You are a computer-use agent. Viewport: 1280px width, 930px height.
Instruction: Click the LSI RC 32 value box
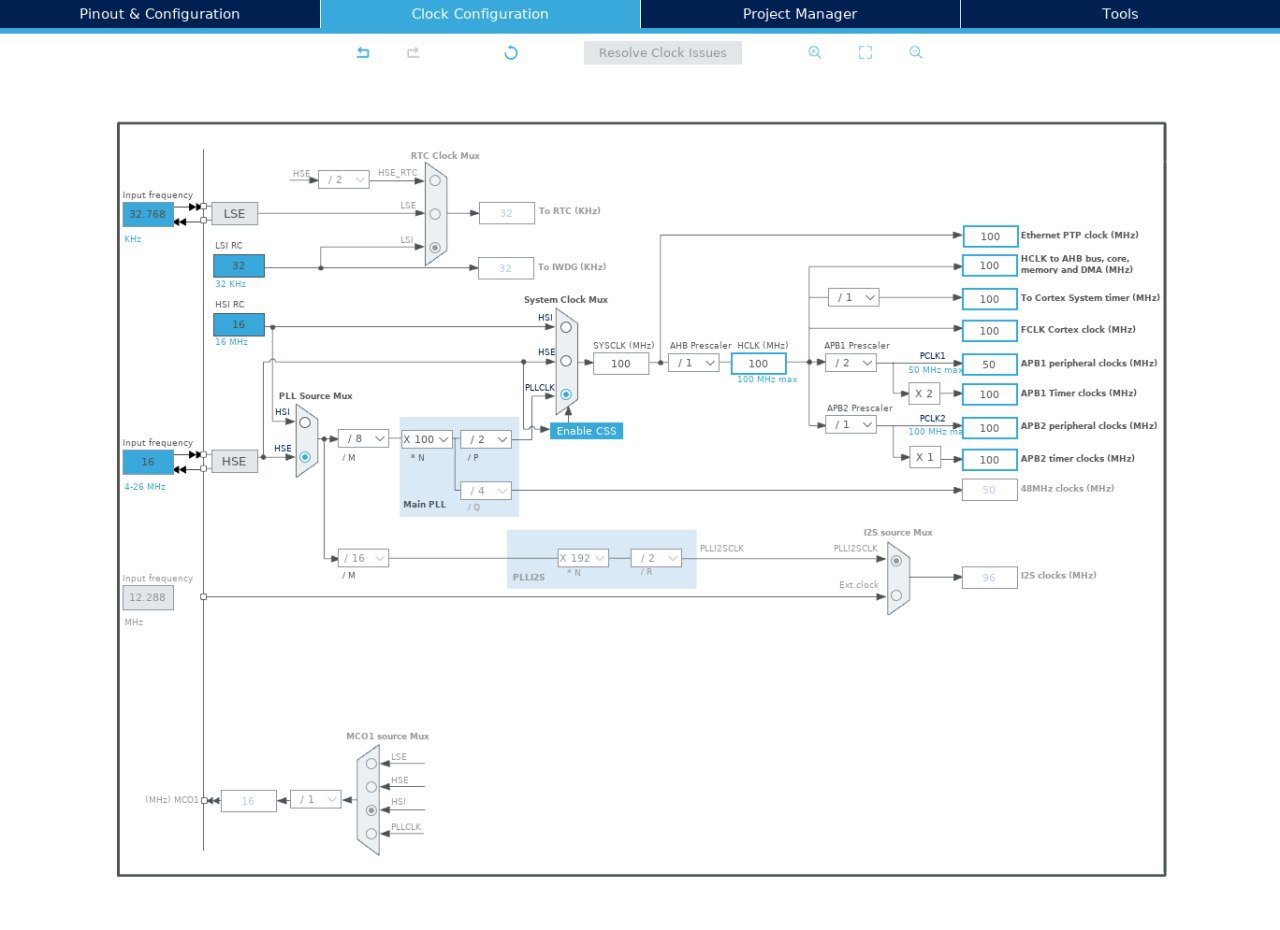(x=239, y=266)
